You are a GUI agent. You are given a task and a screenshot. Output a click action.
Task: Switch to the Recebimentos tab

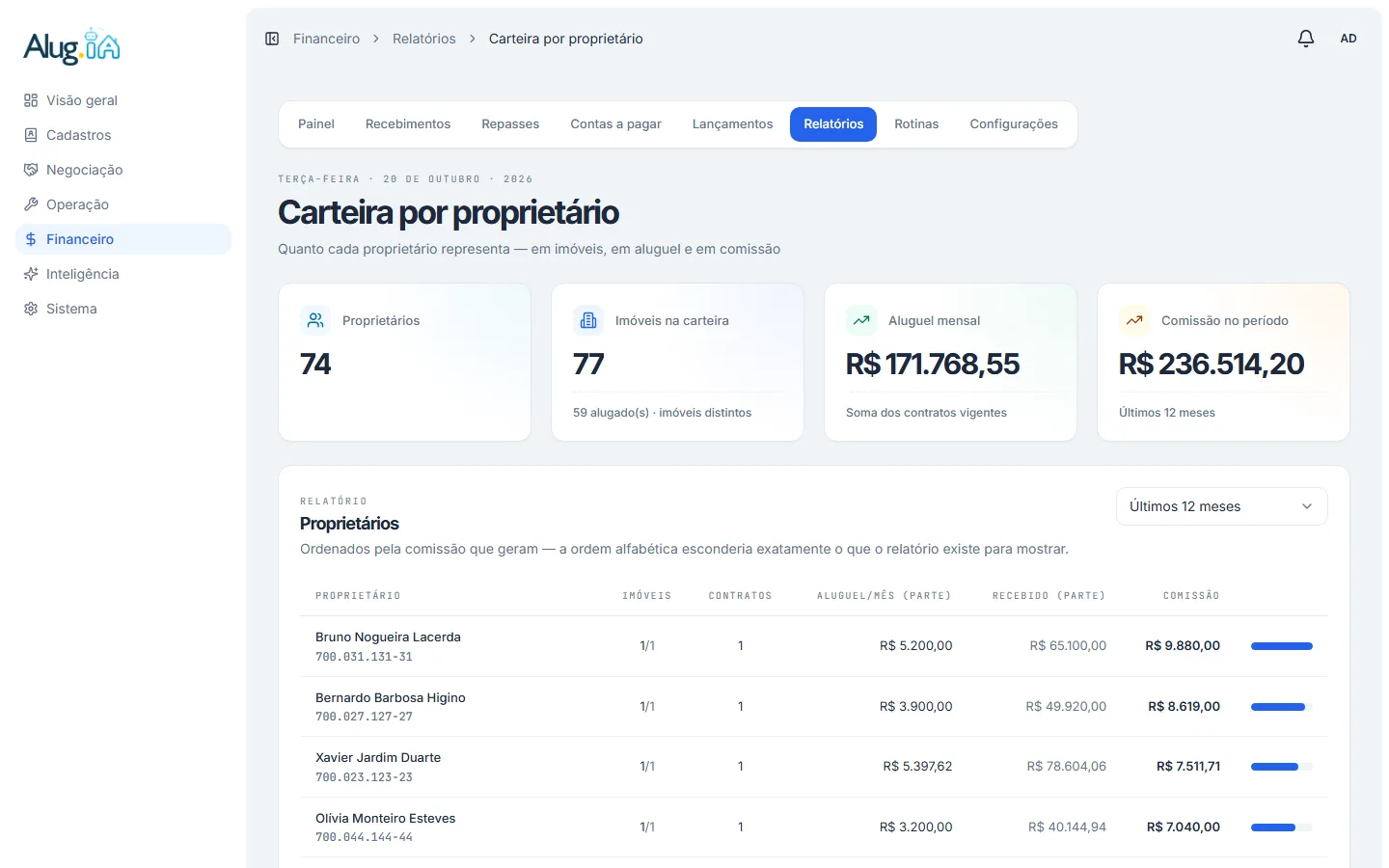(x=408, y=124)
